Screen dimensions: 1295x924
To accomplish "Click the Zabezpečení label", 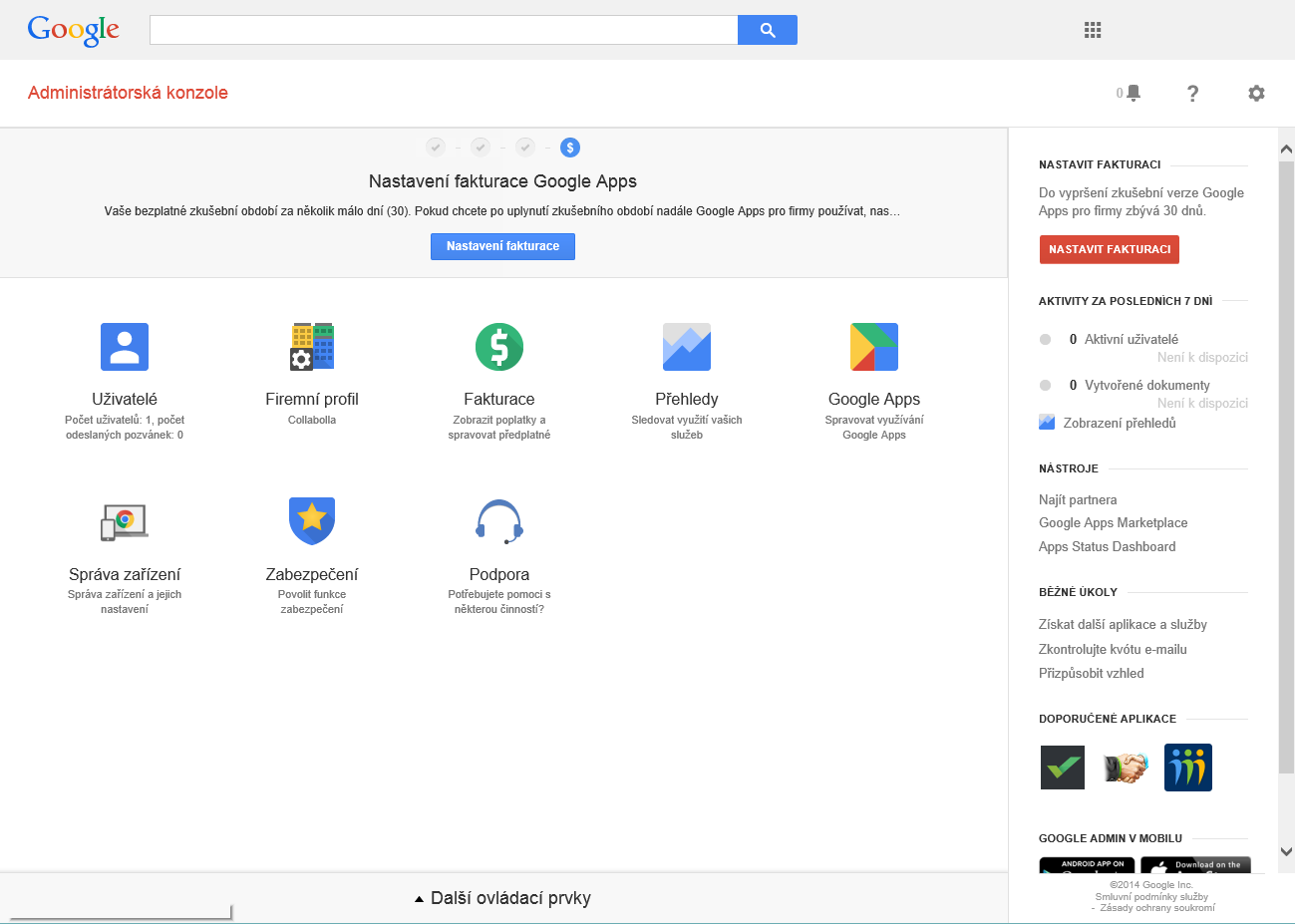I will pos(312,574).
